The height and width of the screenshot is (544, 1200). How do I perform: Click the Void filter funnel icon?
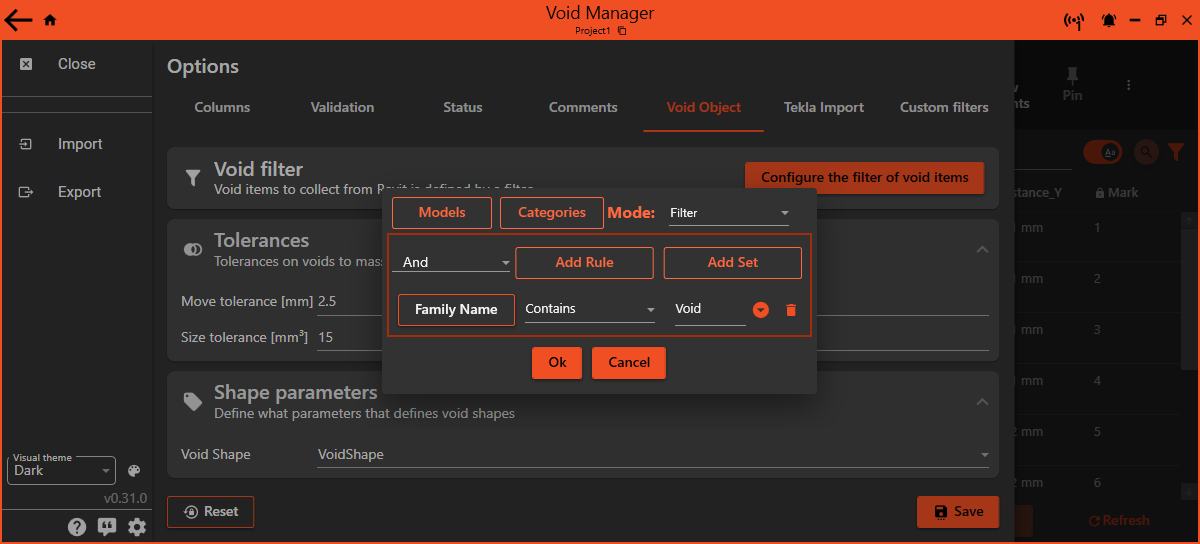pyautogui.click(x=193, y=178)
